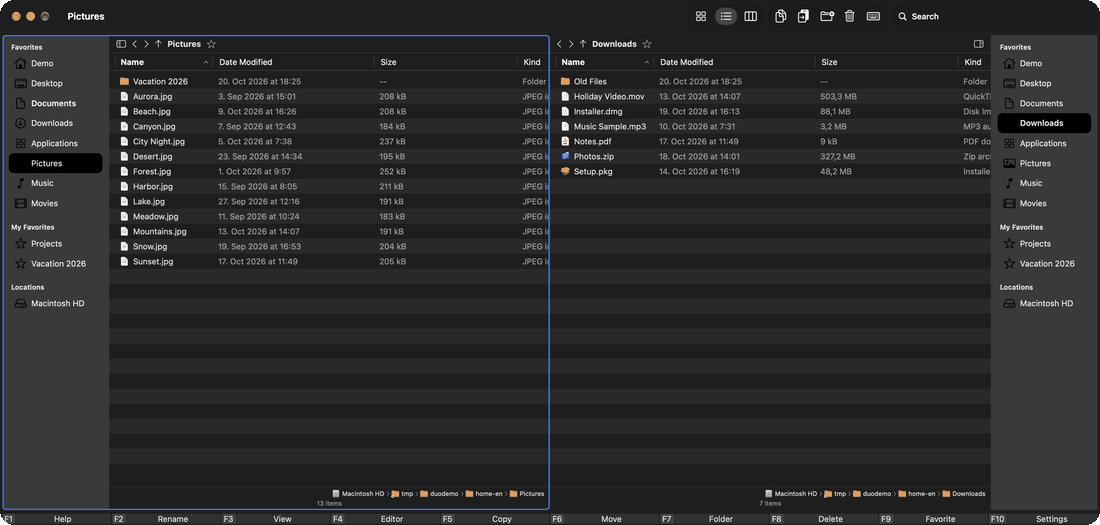Open Macintosh HD in right sidebar
Screen dimensions: 1100x525
(x=1045, y=303)
